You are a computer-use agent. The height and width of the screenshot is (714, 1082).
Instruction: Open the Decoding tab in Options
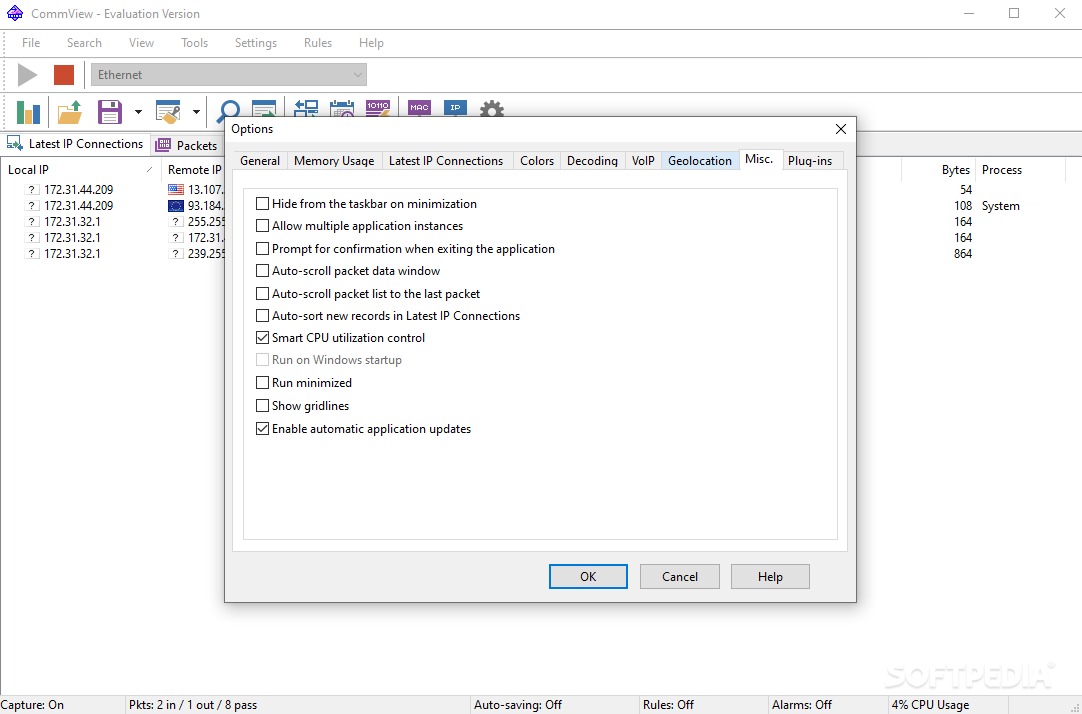click(592, 161)
